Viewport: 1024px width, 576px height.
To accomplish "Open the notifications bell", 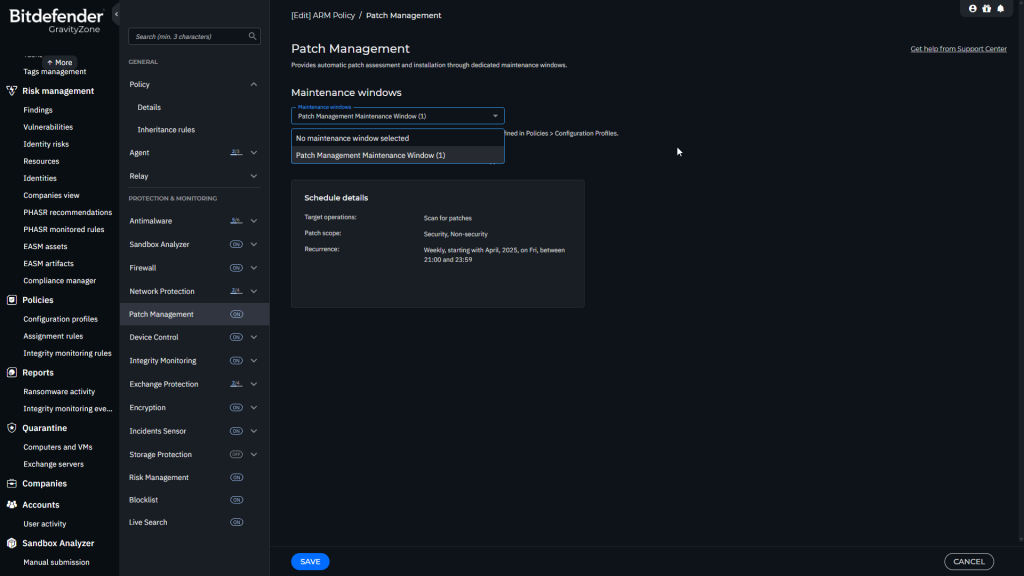I will tap(1000, 8).
